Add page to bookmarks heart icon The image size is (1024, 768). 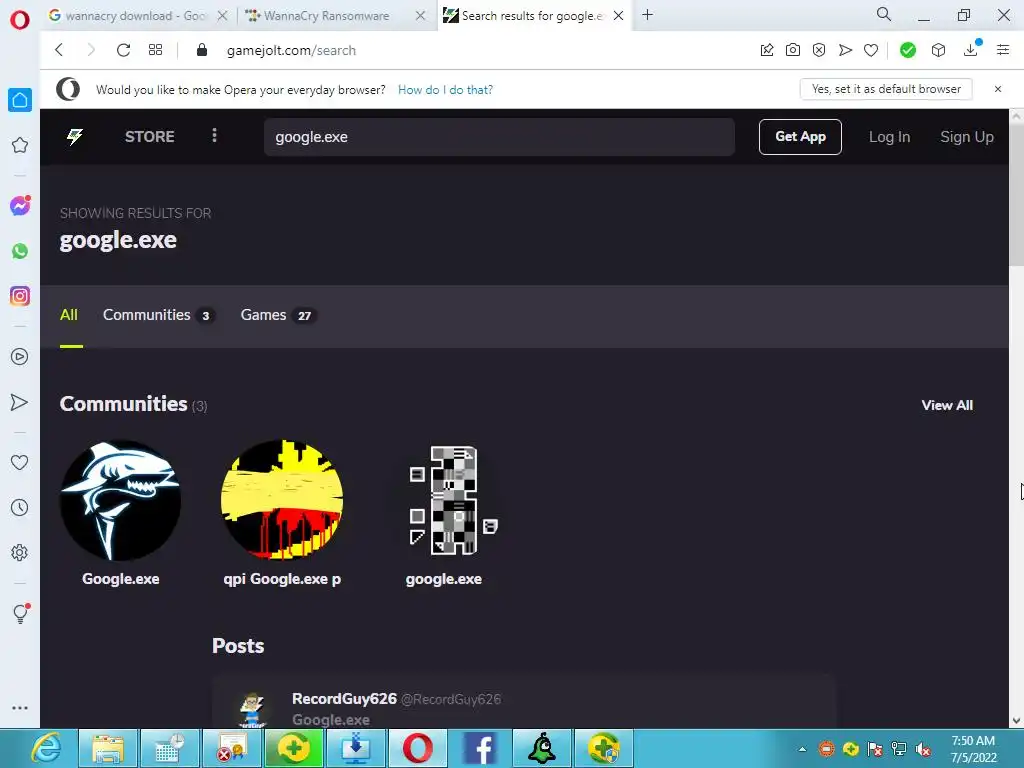(x=871, y=50)
